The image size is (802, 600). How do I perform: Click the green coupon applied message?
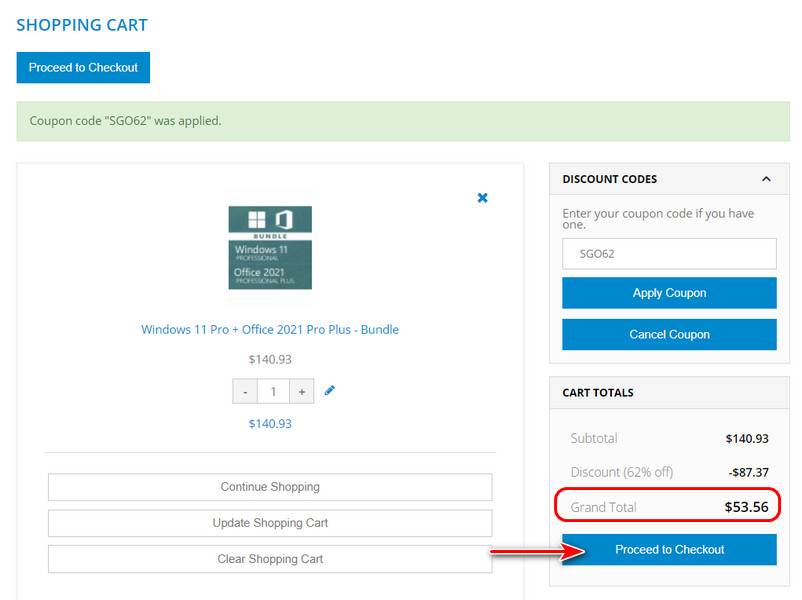(125, 121)
